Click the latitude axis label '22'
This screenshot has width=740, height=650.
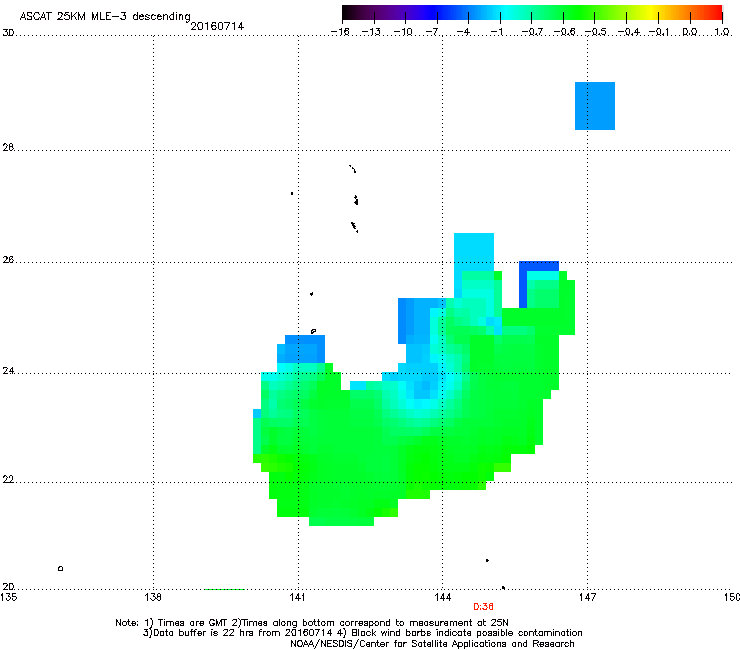(8, 480)
